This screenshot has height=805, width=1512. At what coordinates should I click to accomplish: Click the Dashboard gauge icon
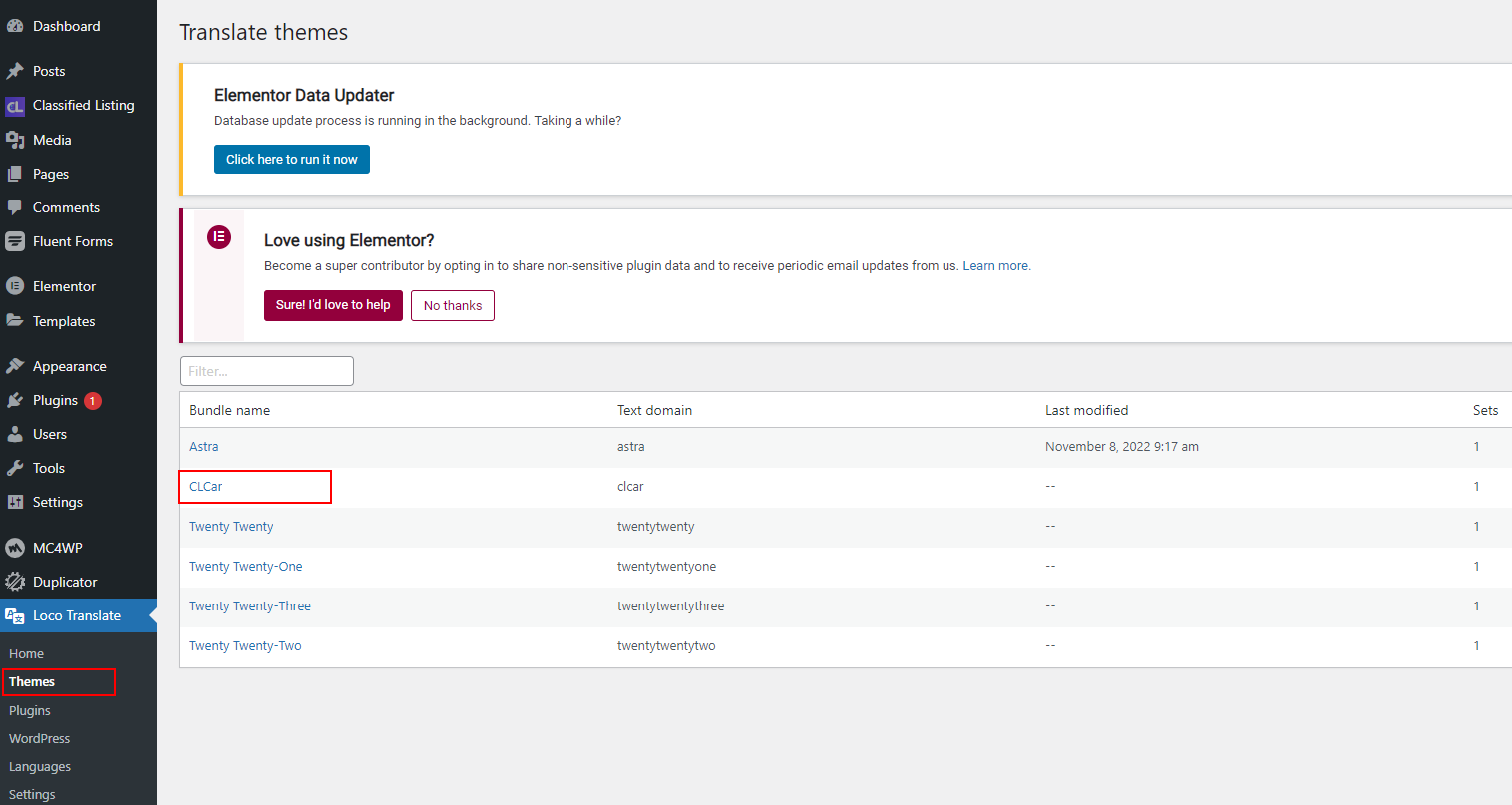pos(15,26)
